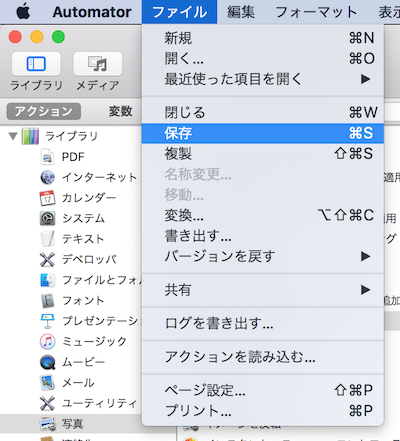Select the ムービー QuickTime icon
Image resolution: width=400 pixels, height=441 pixels.
[47, 362]
